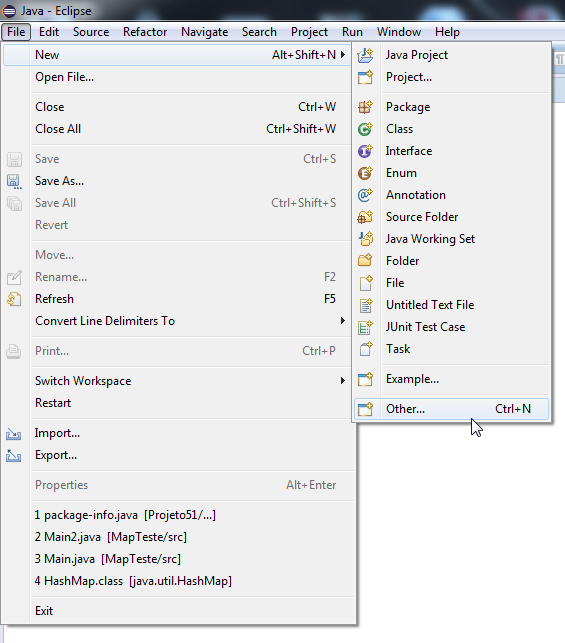The width and height of the screenshot is (565, 643).
Task: Click the Eclipse logo in title bar
Action: coord(9,11)
